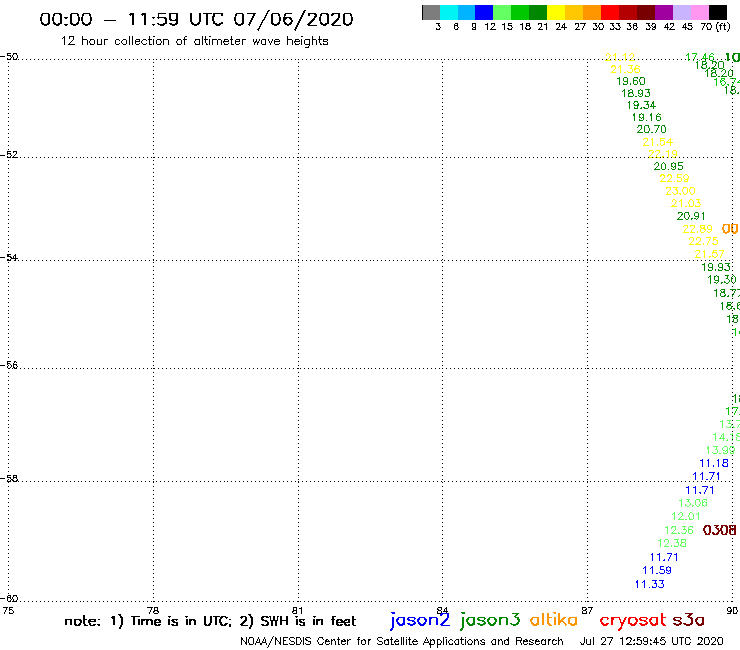Select the 22.75 reading
The height and width of the screenshot is (650, 740).
point(703,241)
